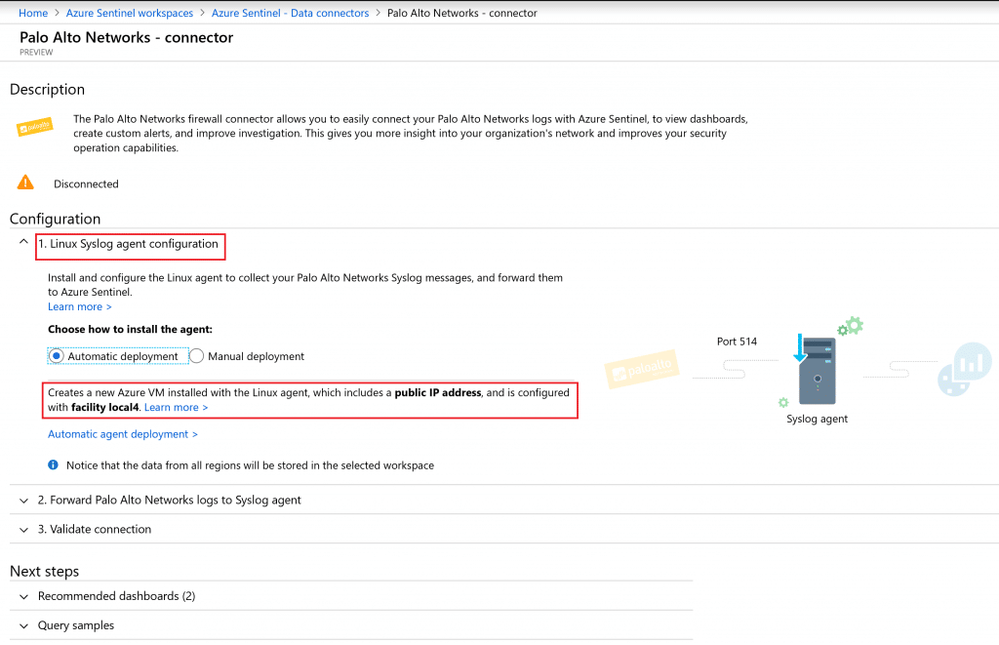Screen dimensions: 999x645
Task: Select the Manual deployment radio button
Action: pos(197,356)
